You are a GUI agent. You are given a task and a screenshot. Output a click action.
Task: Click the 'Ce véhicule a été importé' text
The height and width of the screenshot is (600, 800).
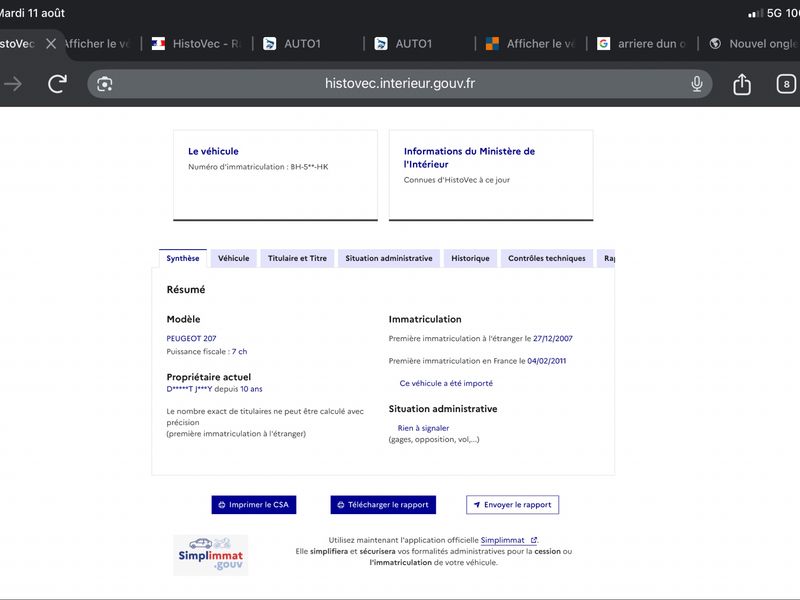(x=446, y=383)
